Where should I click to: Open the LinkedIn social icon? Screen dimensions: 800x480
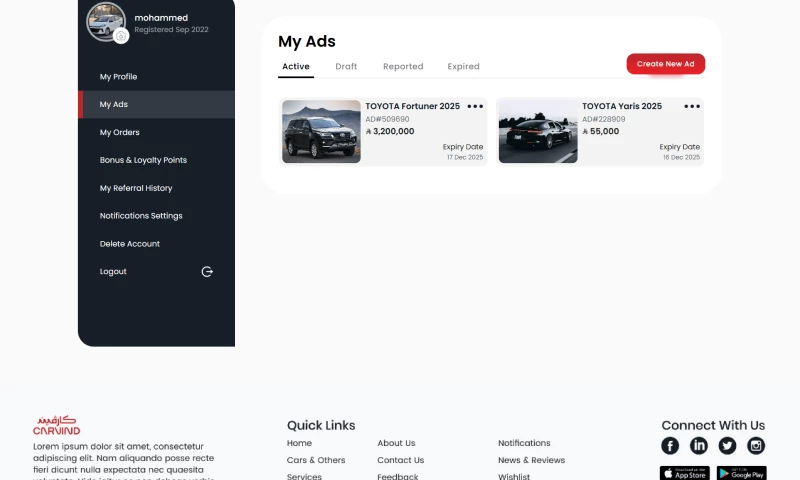[699, 446]
